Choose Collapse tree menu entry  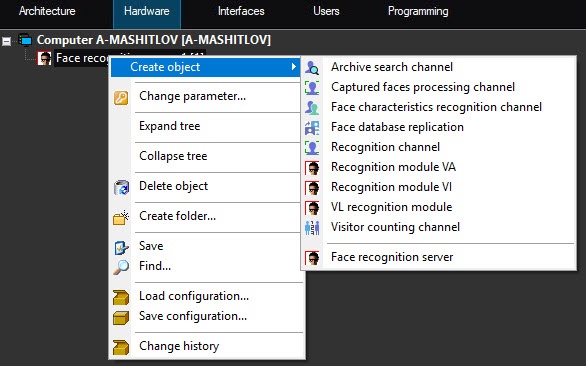pos(173,156)
